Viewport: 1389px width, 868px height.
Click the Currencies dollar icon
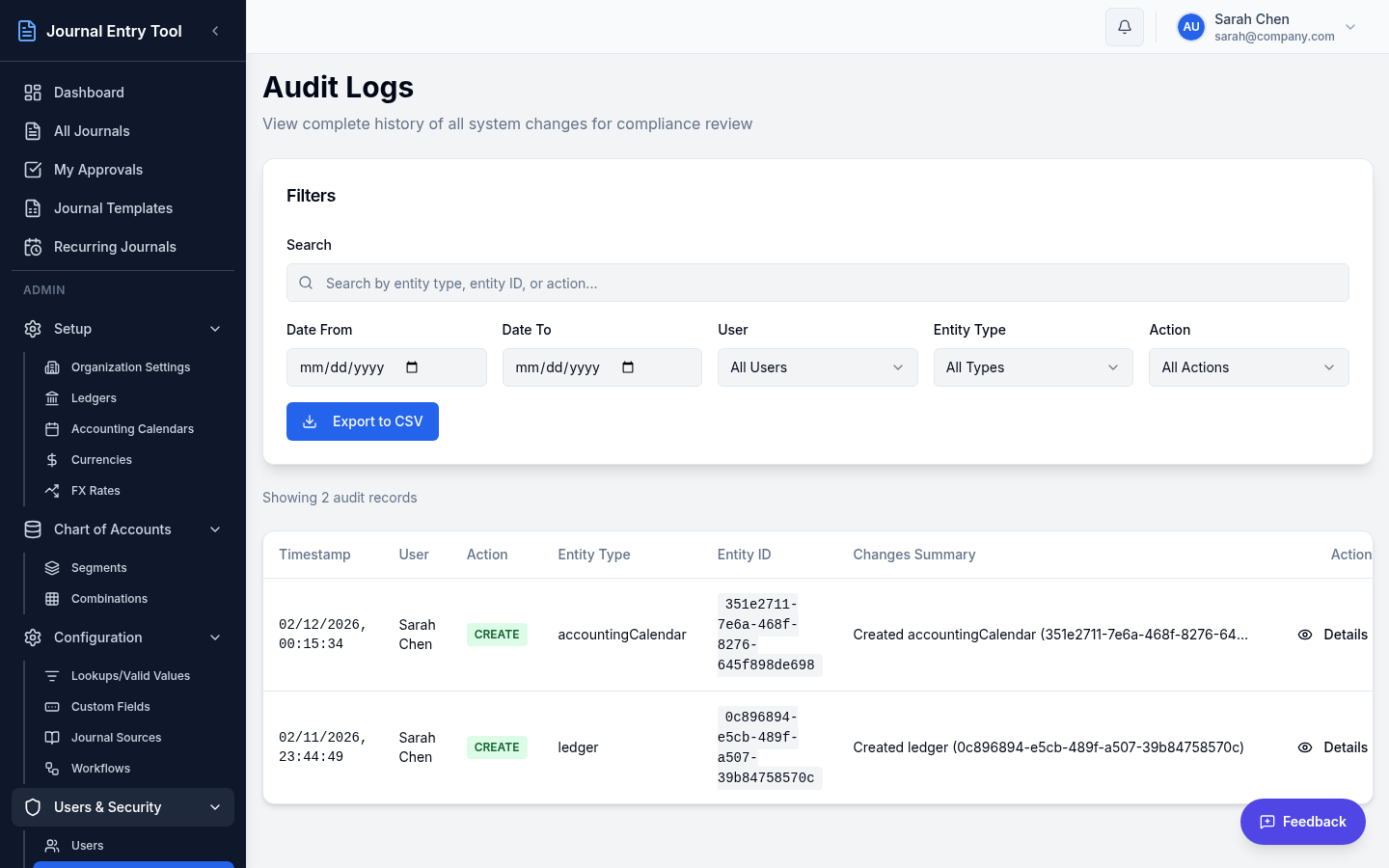pos(52,460)
